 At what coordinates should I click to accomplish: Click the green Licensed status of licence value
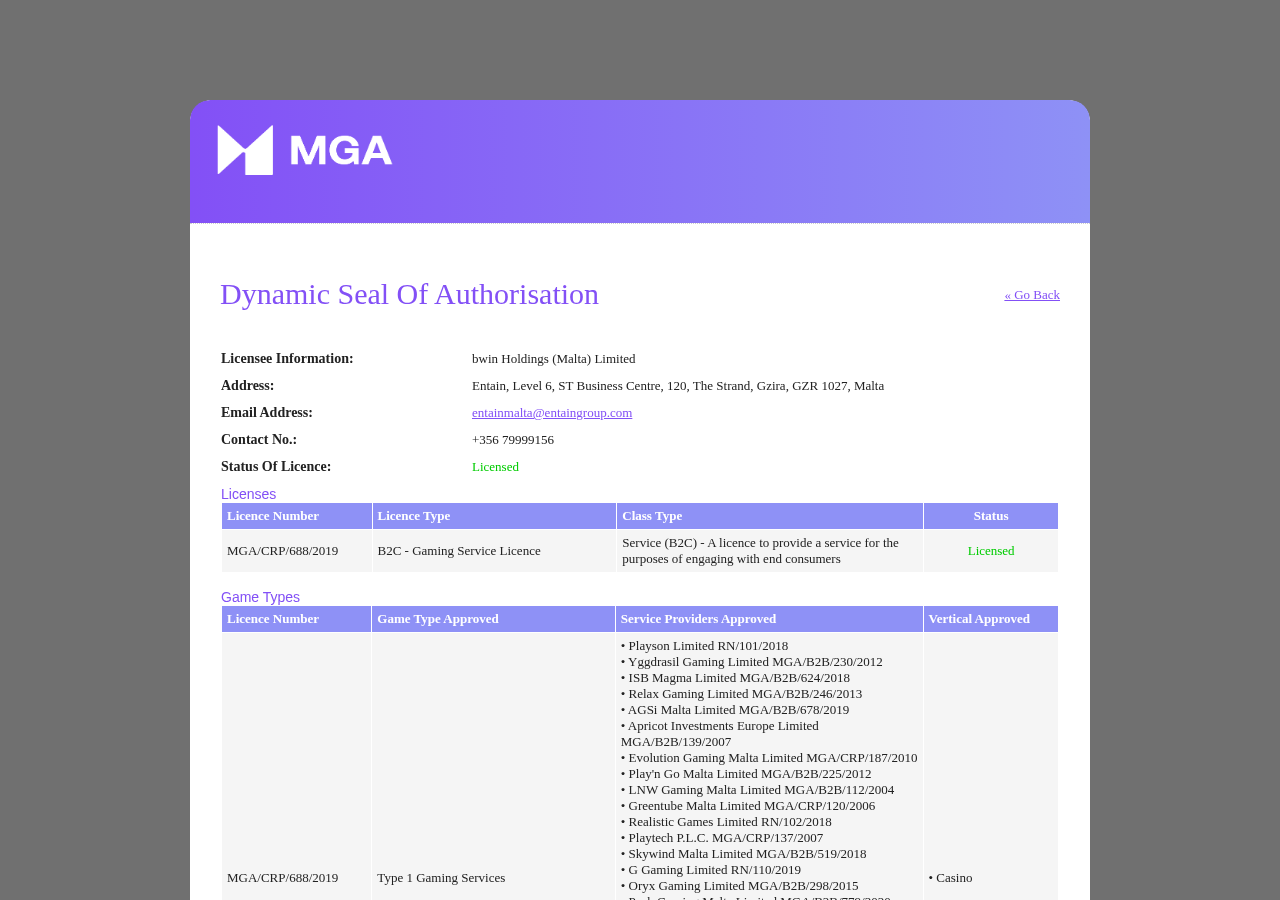coord(495,467)
